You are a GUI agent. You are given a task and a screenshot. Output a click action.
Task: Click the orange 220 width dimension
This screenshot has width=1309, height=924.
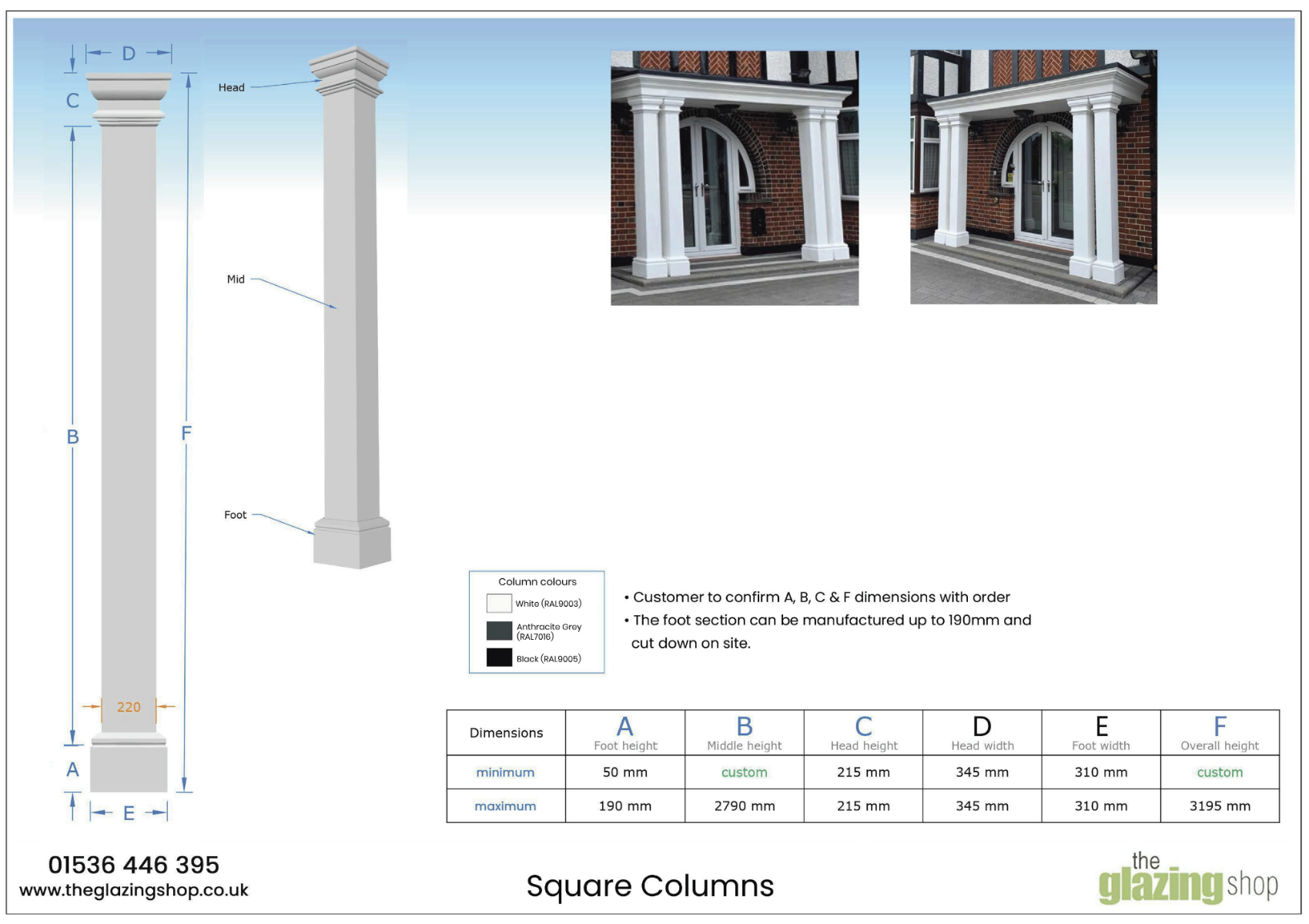coord(129,707)
